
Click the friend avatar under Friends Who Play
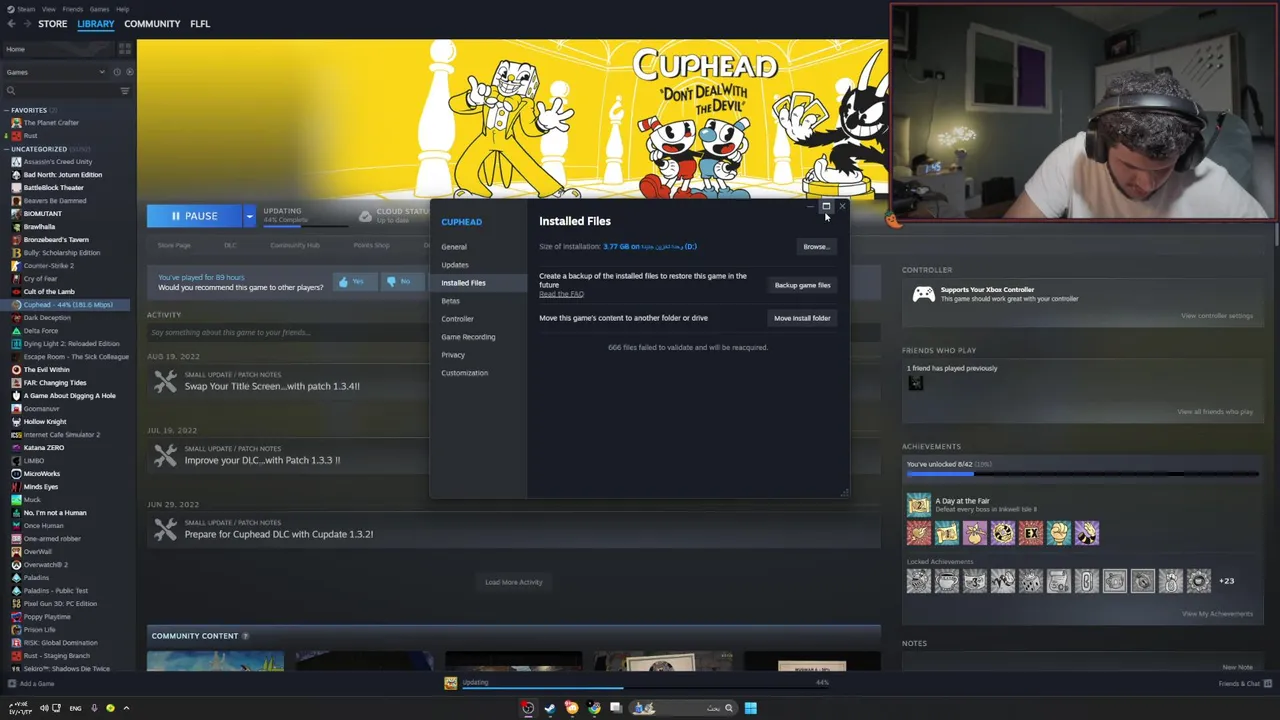tap(915, 383)
